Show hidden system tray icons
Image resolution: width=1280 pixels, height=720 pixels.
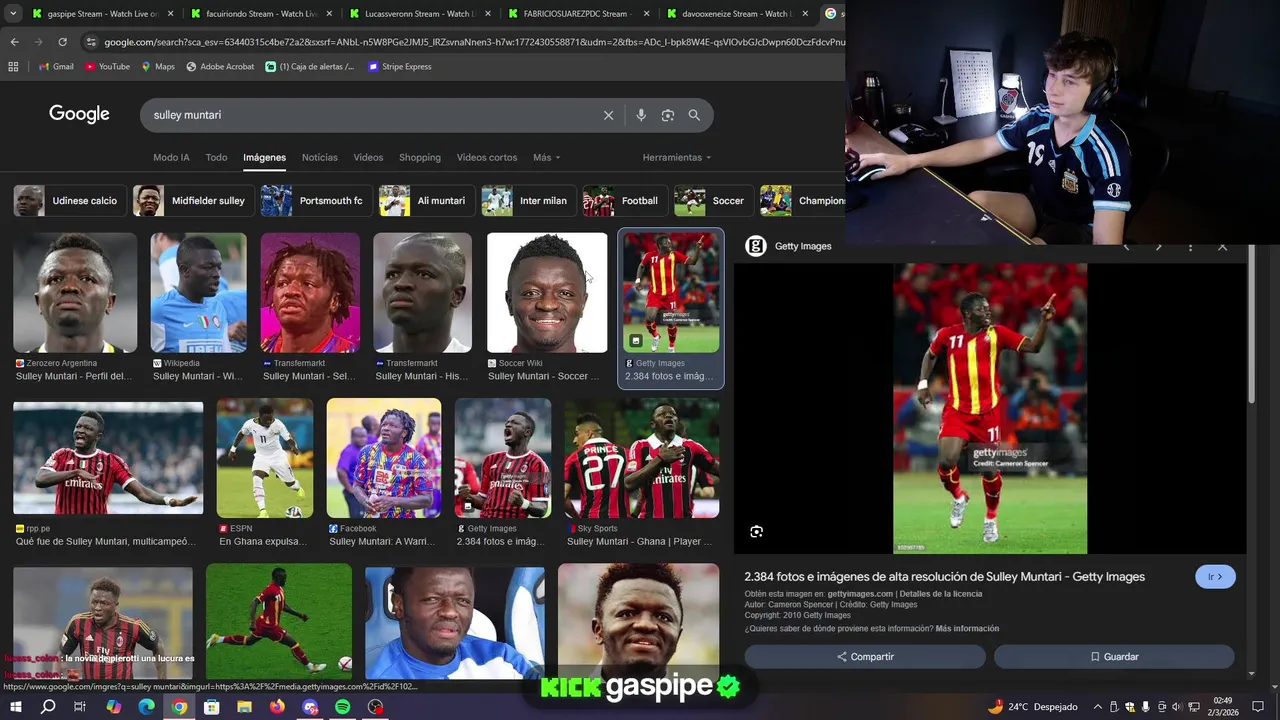click(x=1098, y=707)
